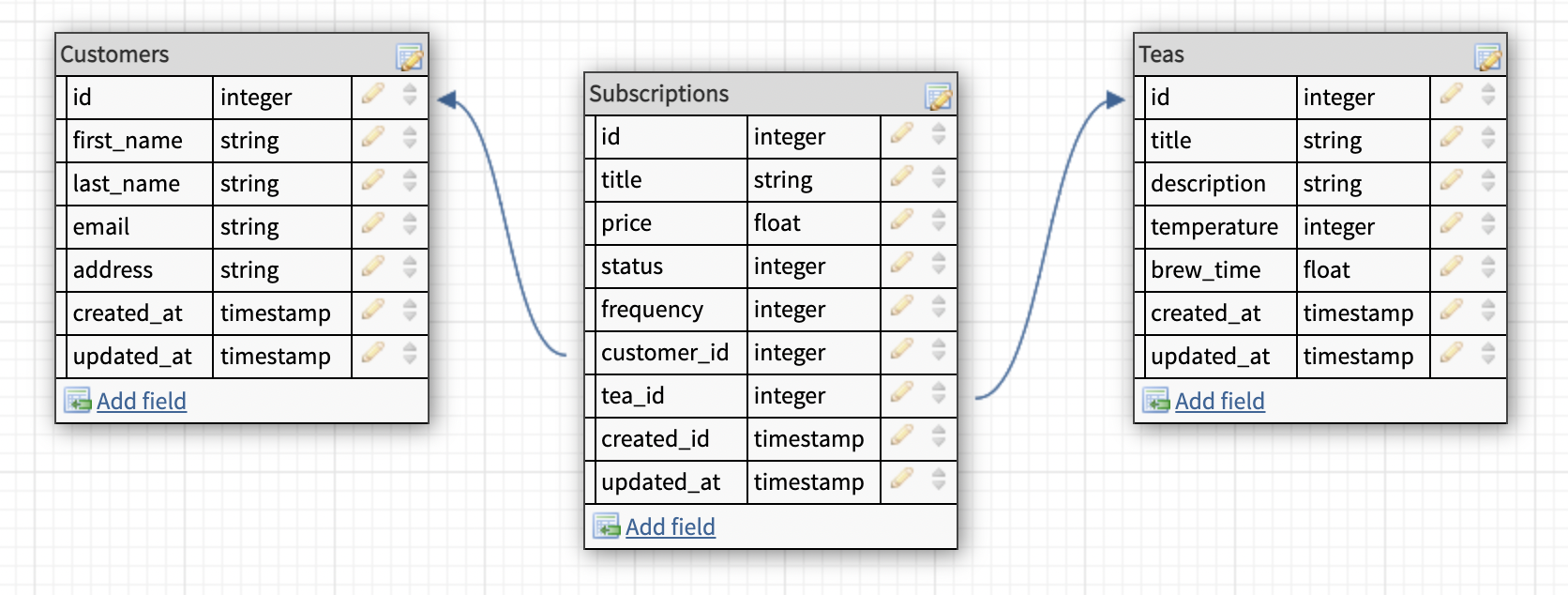Reorder the Teas updated_at field arrows
Viewport: 1568px width, 595px height.
coord(1488,353)
